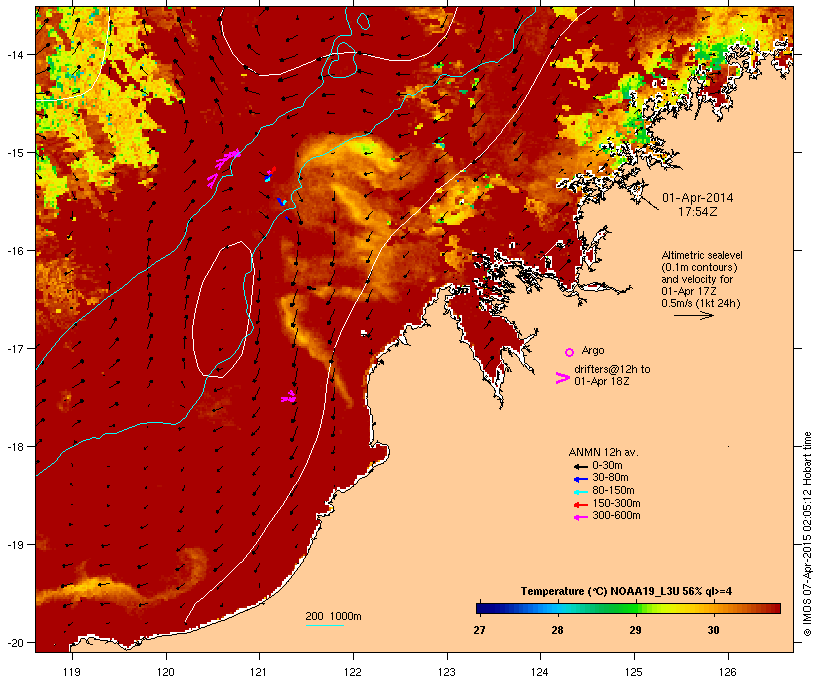Click the longitude label 125
This screenshot has width=820, height=680.
634,672
